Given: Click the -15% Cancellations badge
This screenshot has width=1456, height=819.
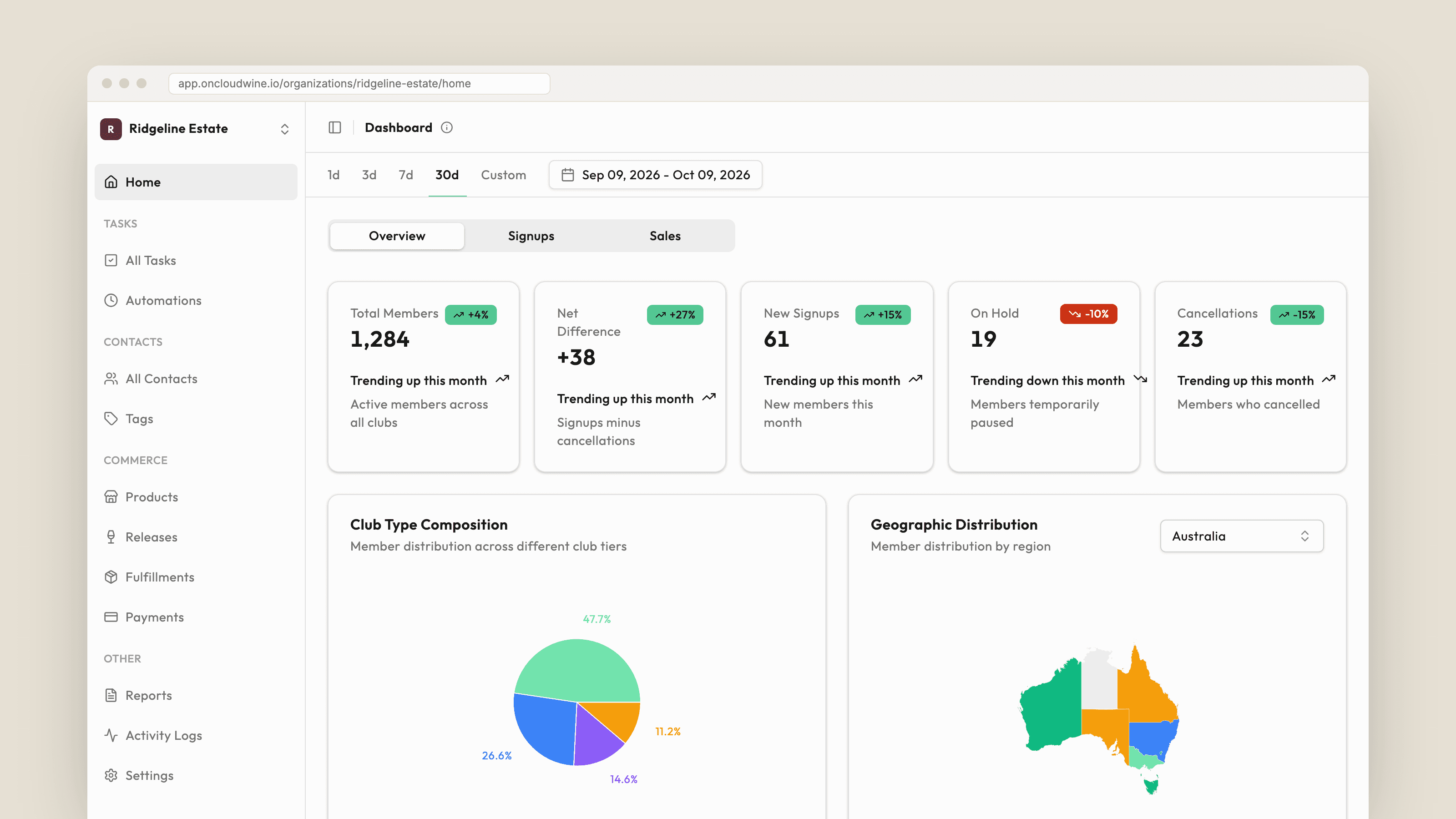Looking at the screenshot, I should pyautogui.click(x=1297, y=315).
